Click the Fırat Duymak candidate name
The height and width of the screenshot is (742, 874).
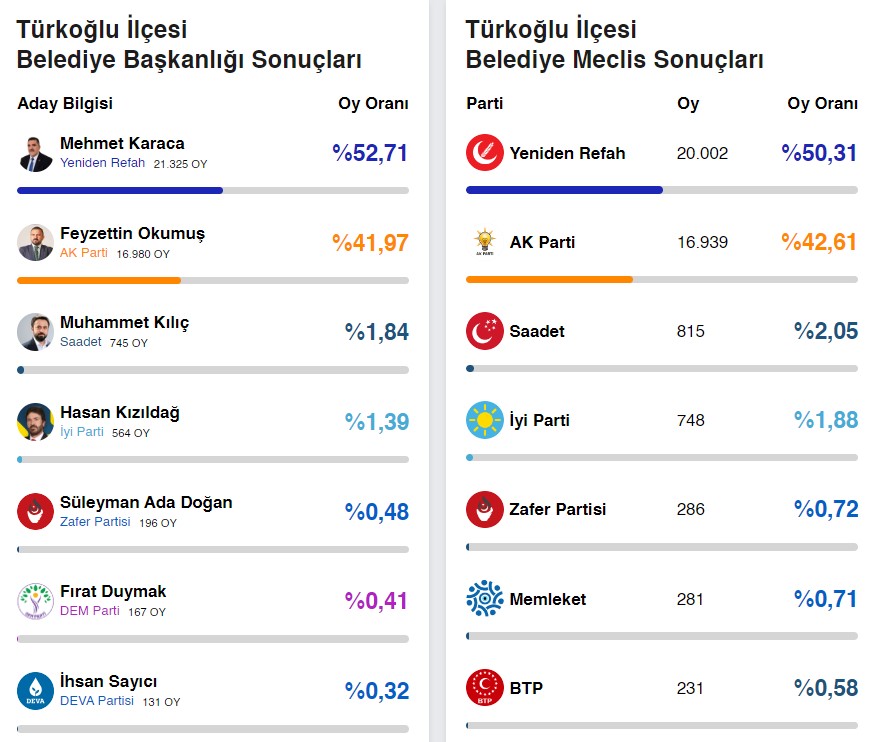pos(113,591)
